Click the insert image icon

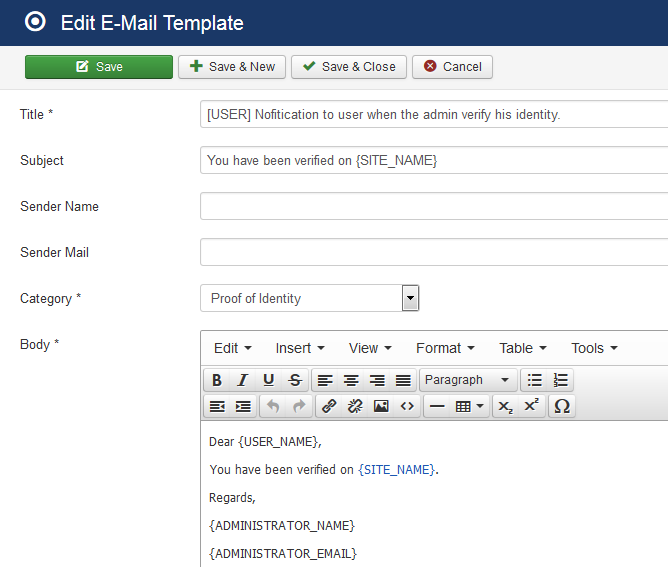381,406
